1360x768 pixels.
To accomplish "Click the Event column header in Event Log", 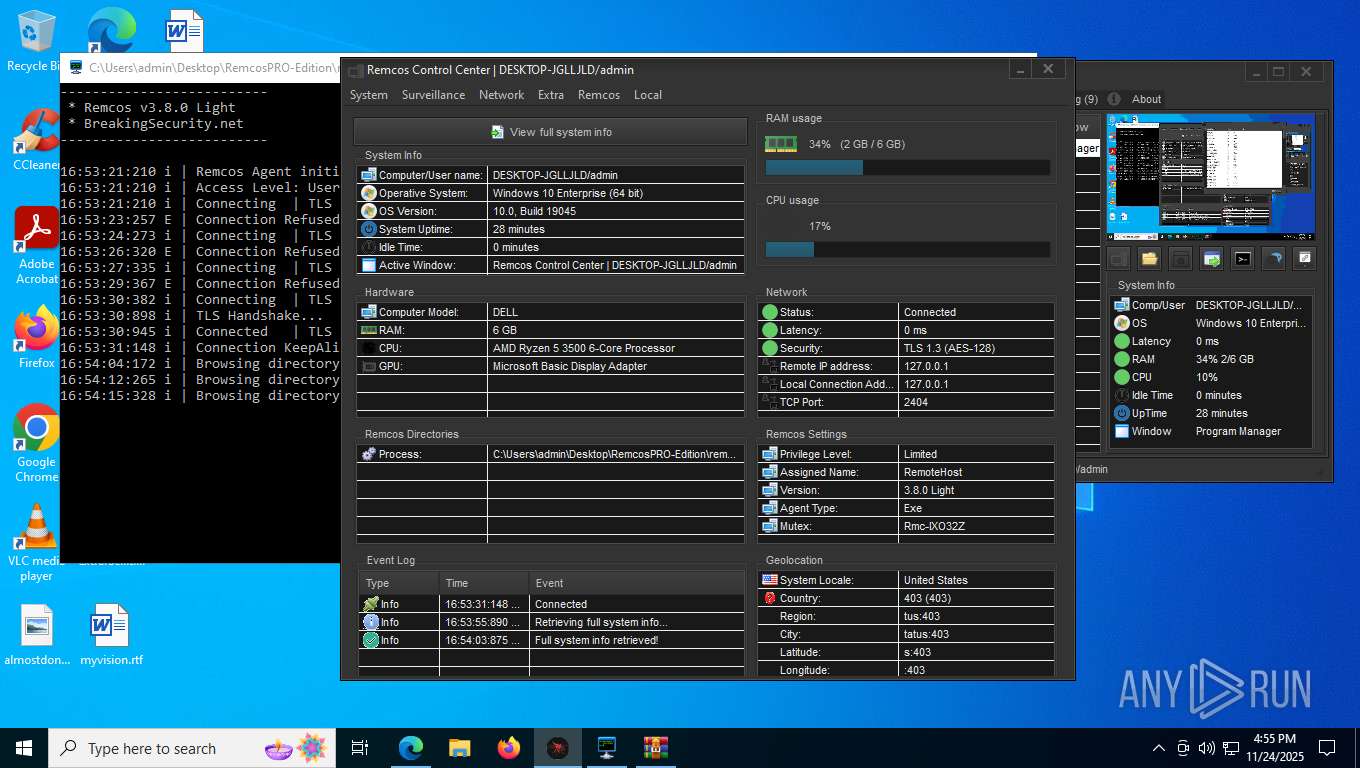I will [x=637, y=583].
